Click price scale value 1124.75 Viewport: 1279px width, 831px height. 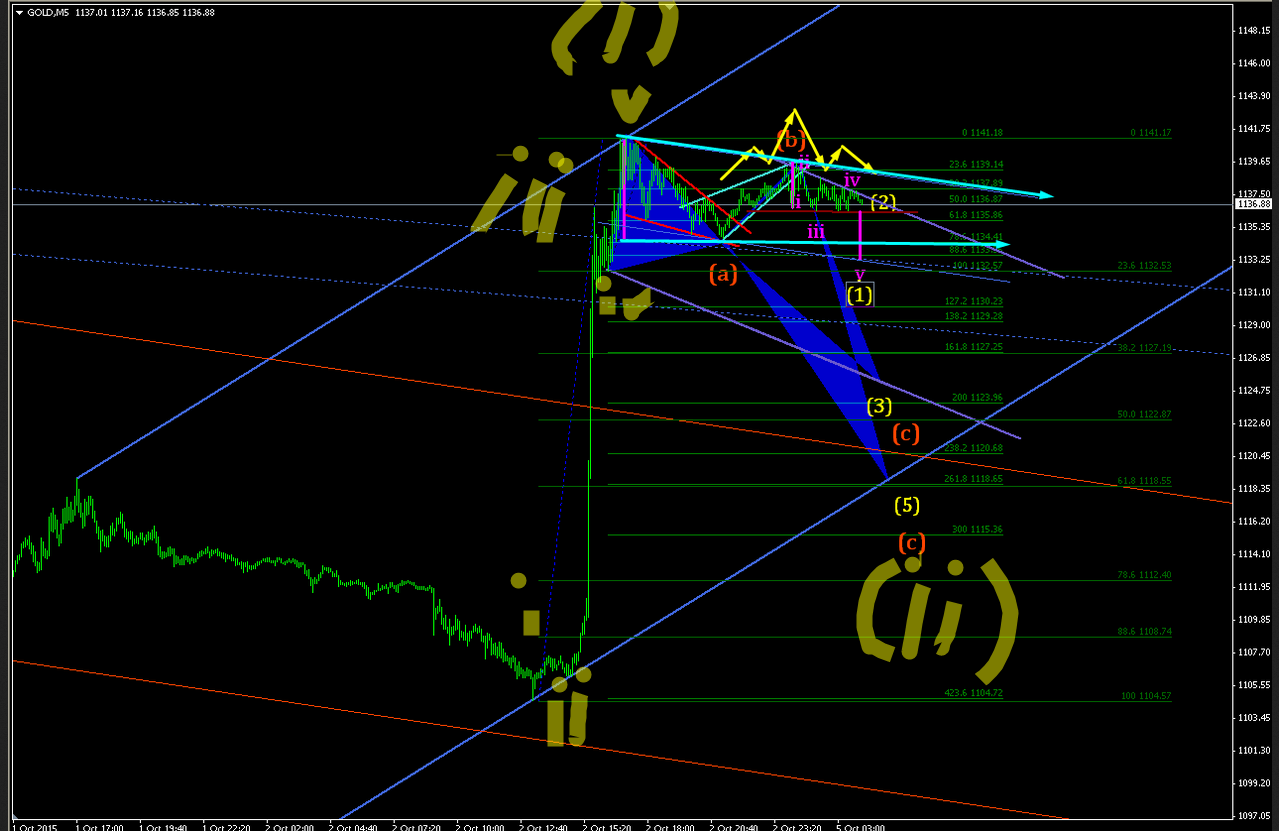click(x=1253, y=390)
